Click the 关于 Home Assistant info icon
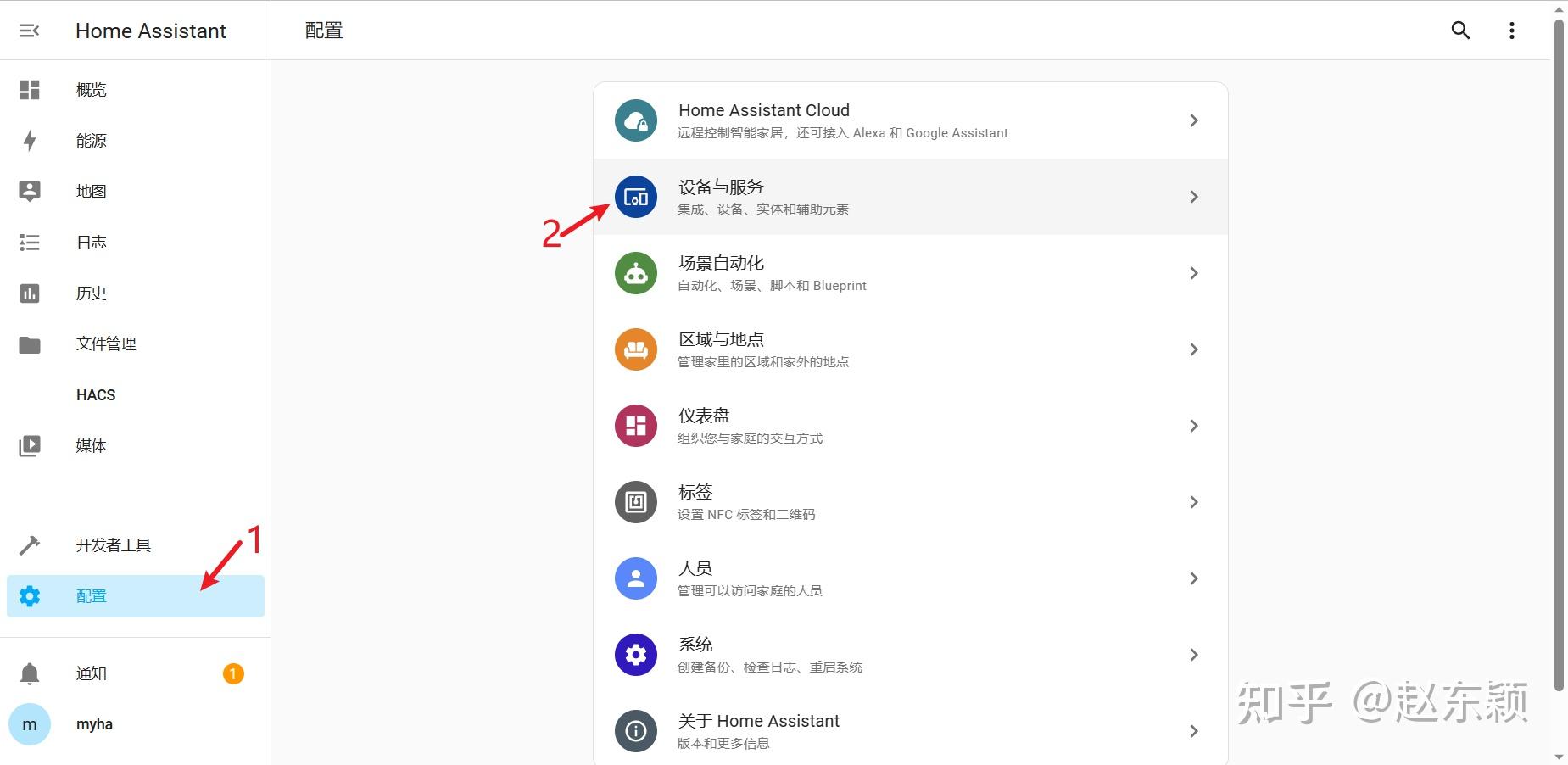 (636, 731)
